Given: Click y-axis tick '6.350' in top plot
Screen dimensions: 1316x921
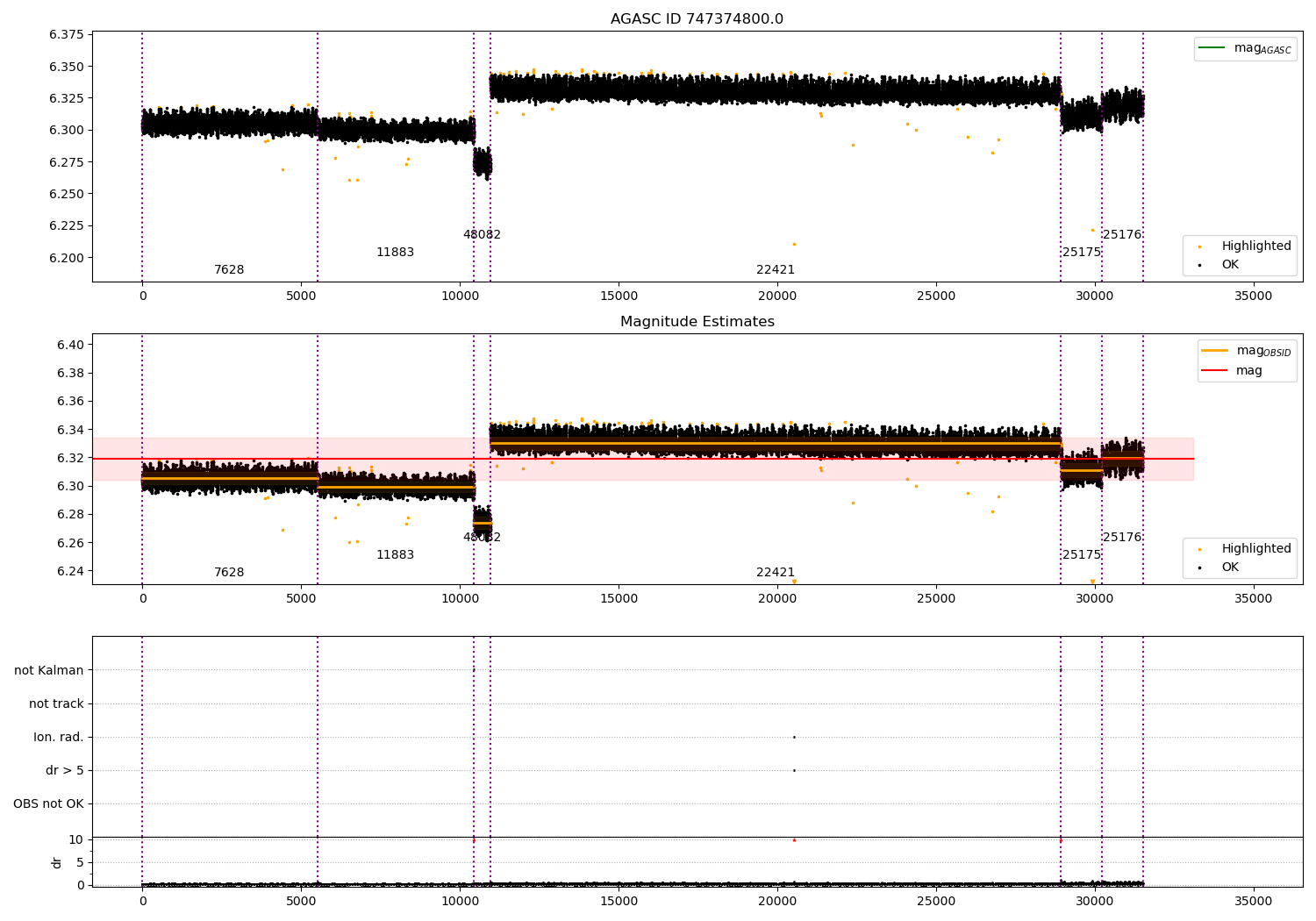Looking at the screenshot, I should (x=67, y=67).
